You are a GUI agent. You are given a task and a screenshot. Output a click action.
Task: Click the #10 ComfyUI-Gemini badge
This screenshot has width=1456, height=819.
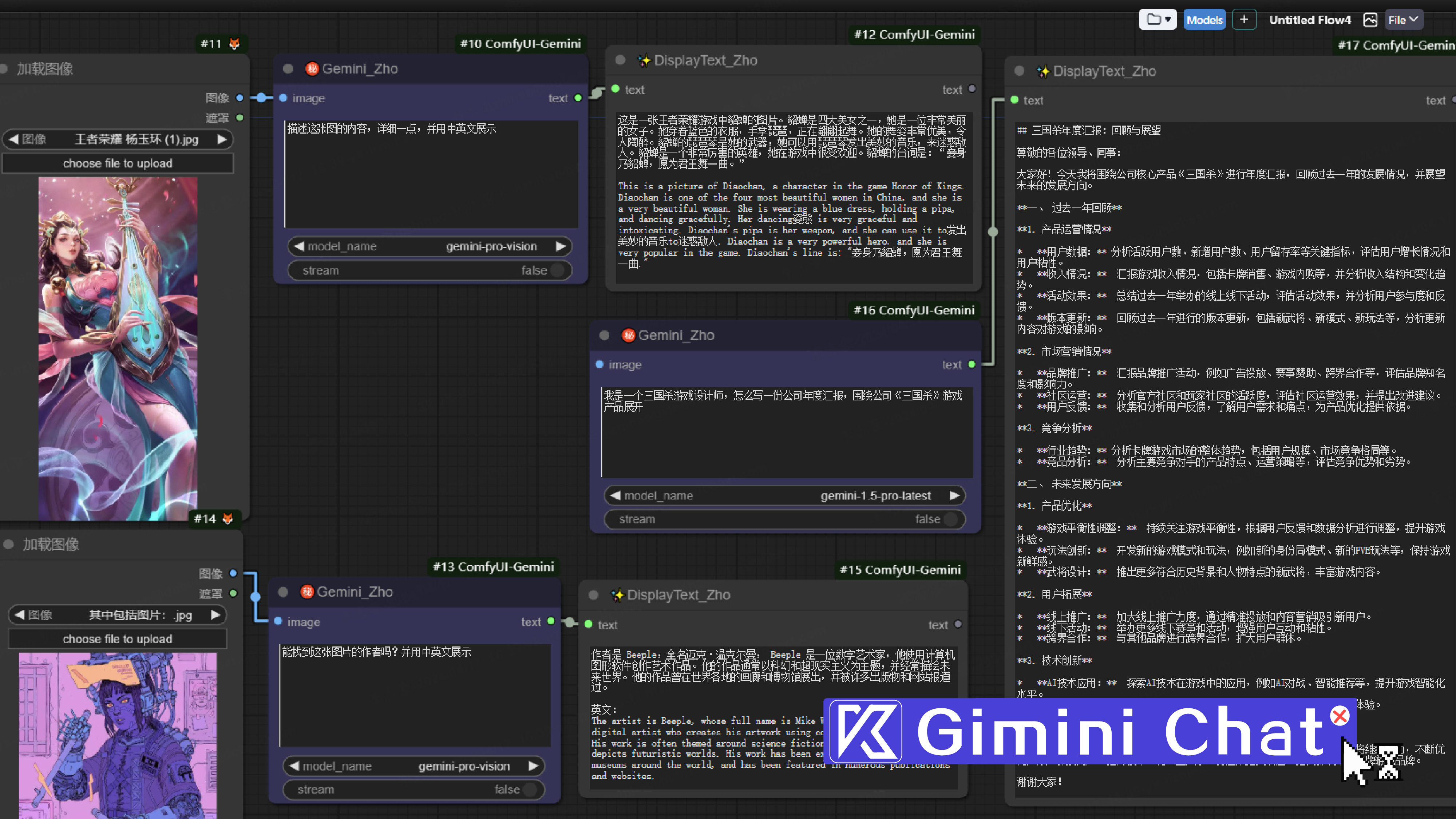[x=520, y=44]
